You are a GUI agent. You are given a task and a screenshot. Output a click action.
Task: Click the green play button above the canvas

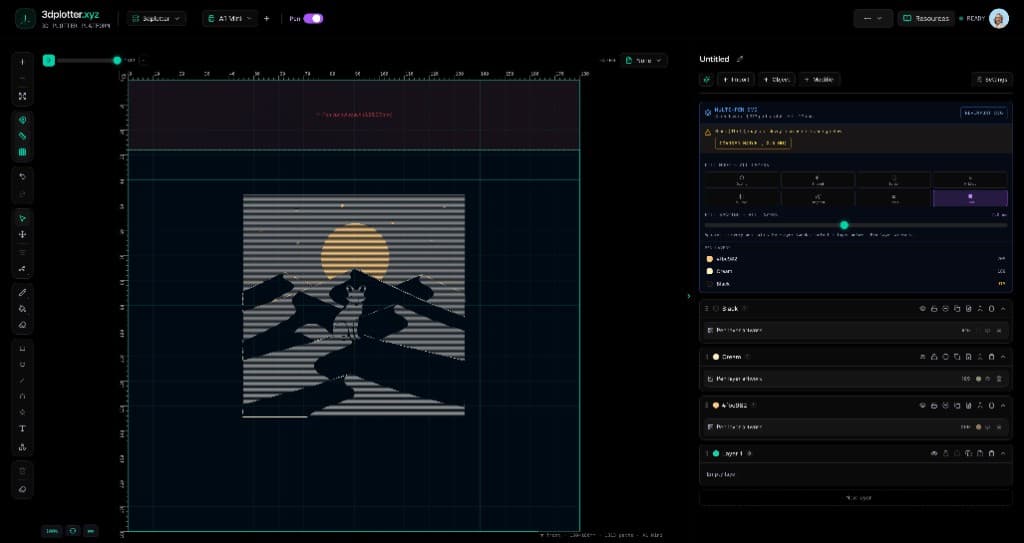(x=48, y=60)
